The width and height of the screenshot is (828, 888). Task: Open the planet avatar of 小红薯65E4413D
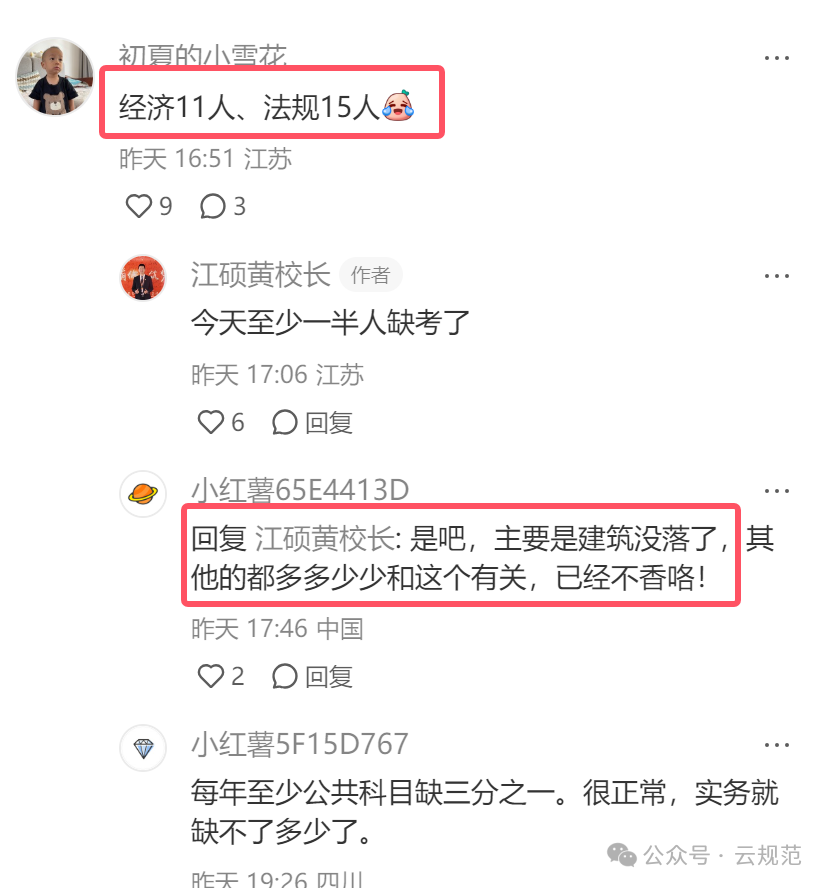[143, 494]
